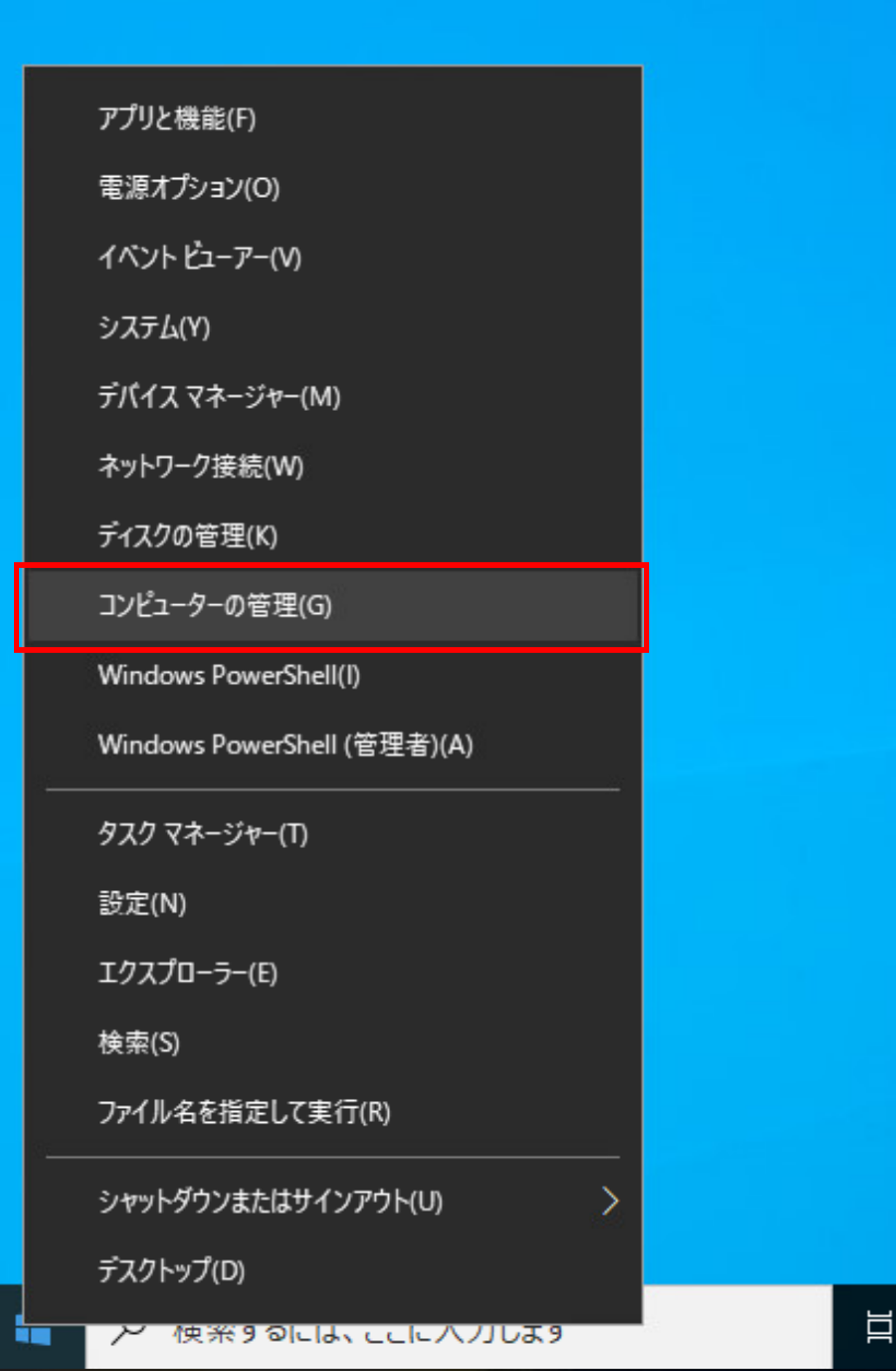Open アプリと機能(F)
896x1371 pixels.
(x=332, y=119)
